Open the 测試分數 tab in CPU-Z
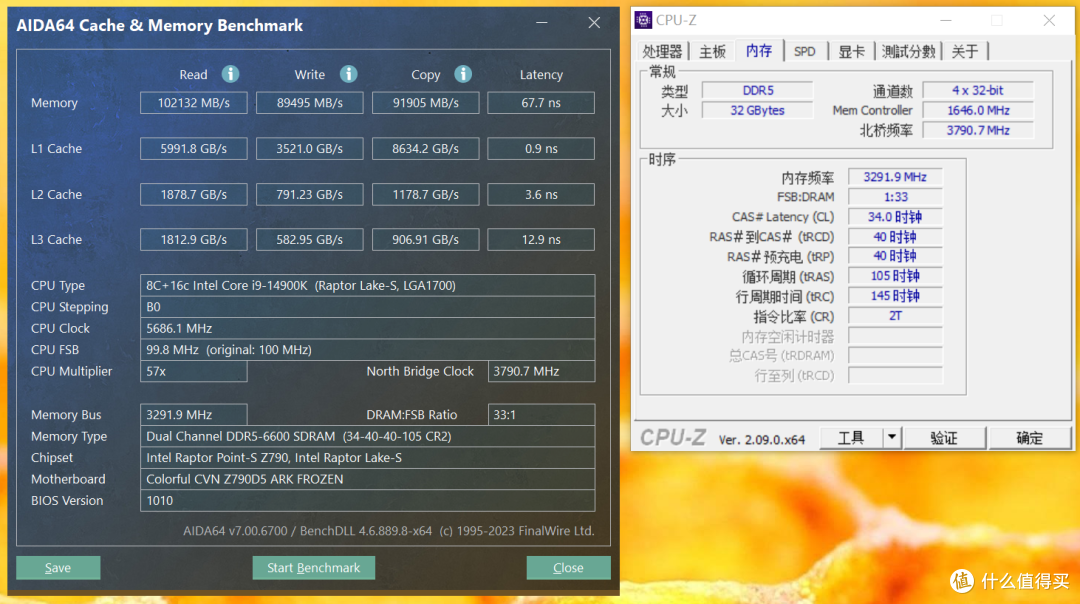Image resolution: width=1080 pixels, height=604 pixels. [908, 51]
